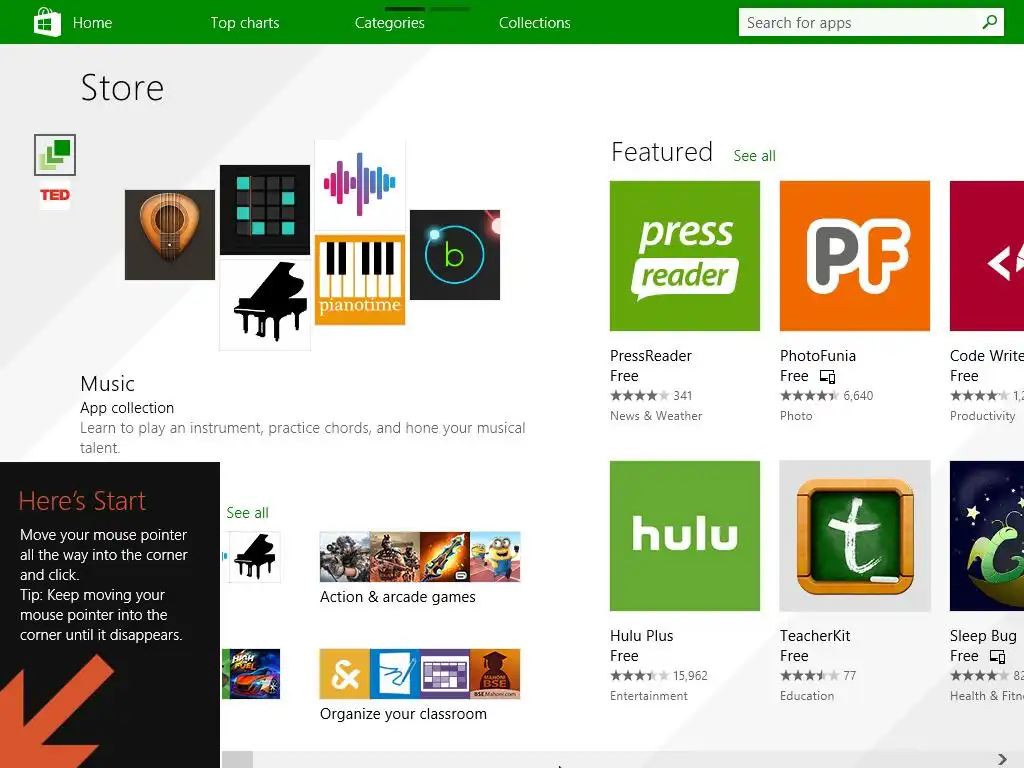Click the scrollbar right arrow
The height and width of the screenshot is (768, 1024).
pos(1002,759)
